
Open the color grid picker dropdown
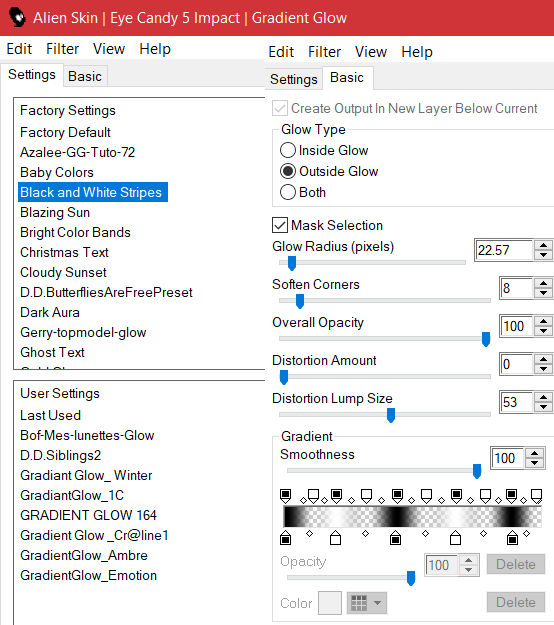coord(367,603)
